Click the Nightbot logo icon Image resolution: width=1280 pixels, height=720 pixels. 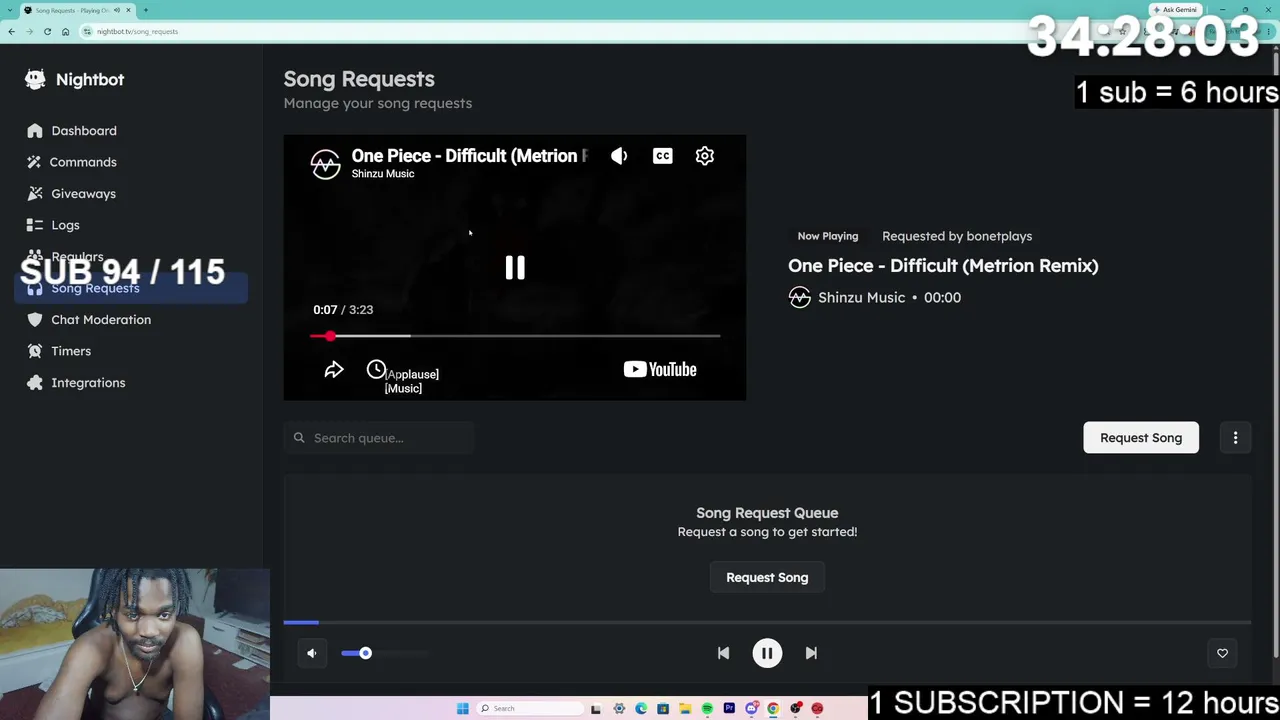(x=35, y=79)
